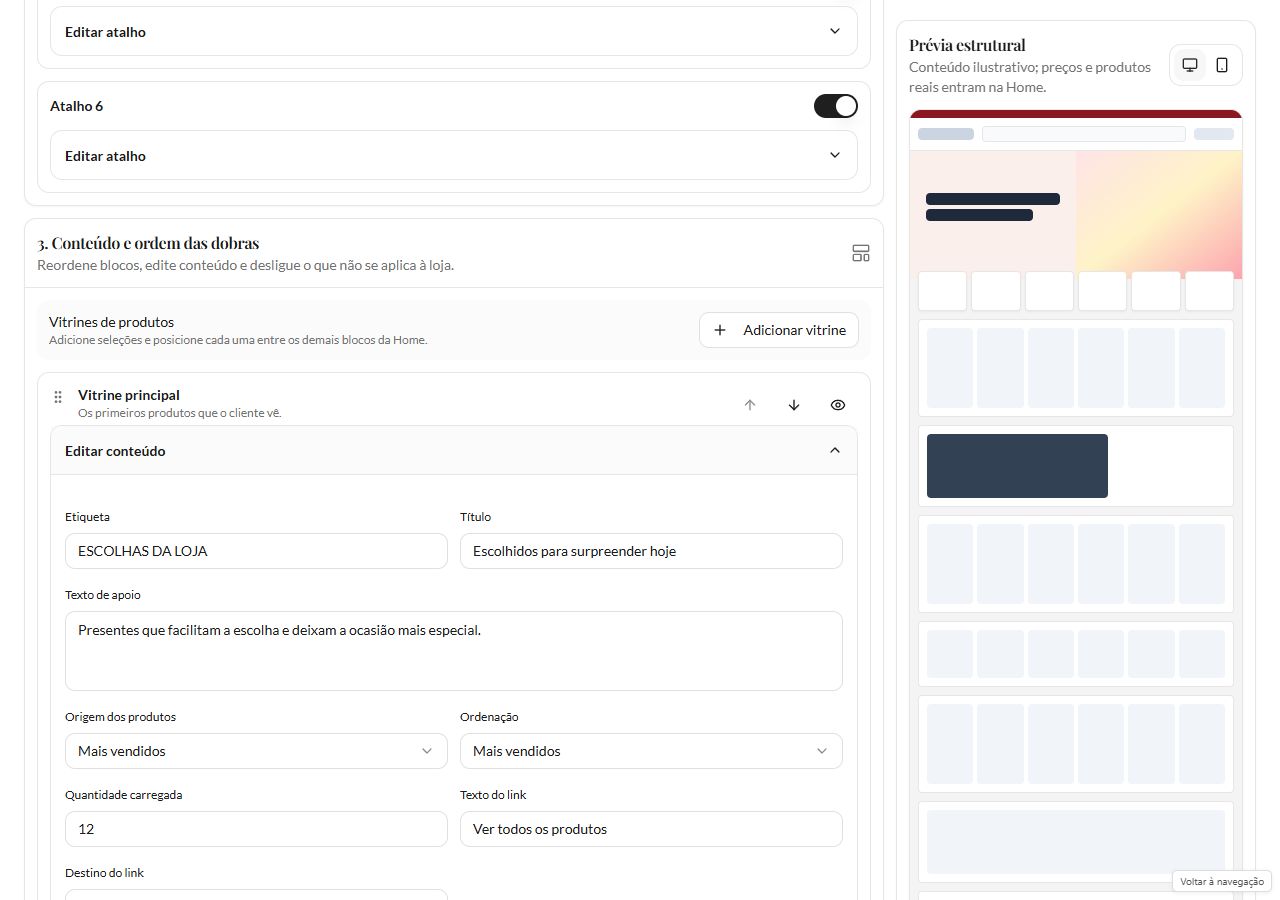Hide Vitrine principal with the eye icon
Viewport: 1280px width, 900px height.
(838, 405)
